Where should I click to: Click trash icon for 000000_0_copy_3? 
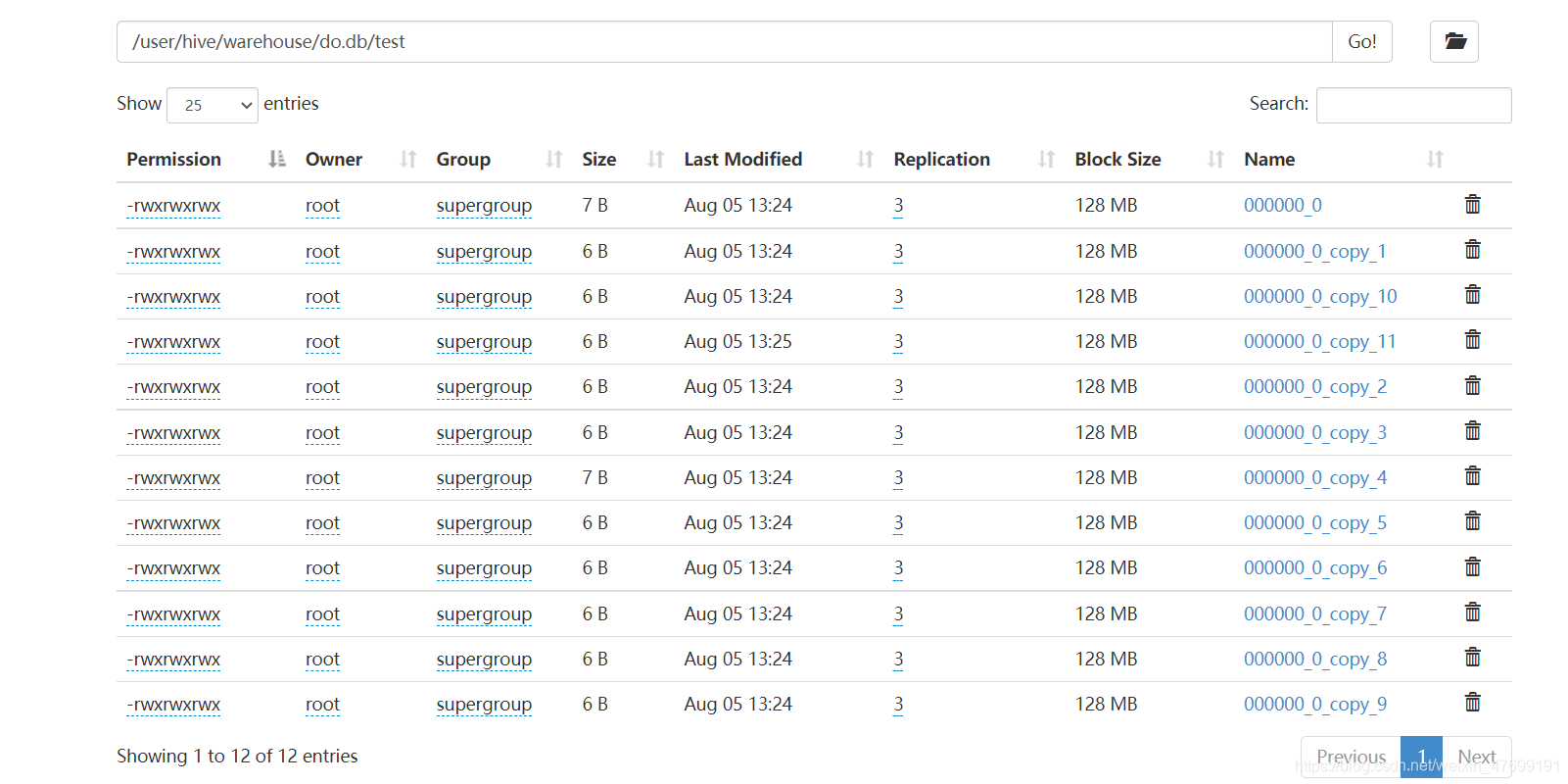pos(1472,431)
